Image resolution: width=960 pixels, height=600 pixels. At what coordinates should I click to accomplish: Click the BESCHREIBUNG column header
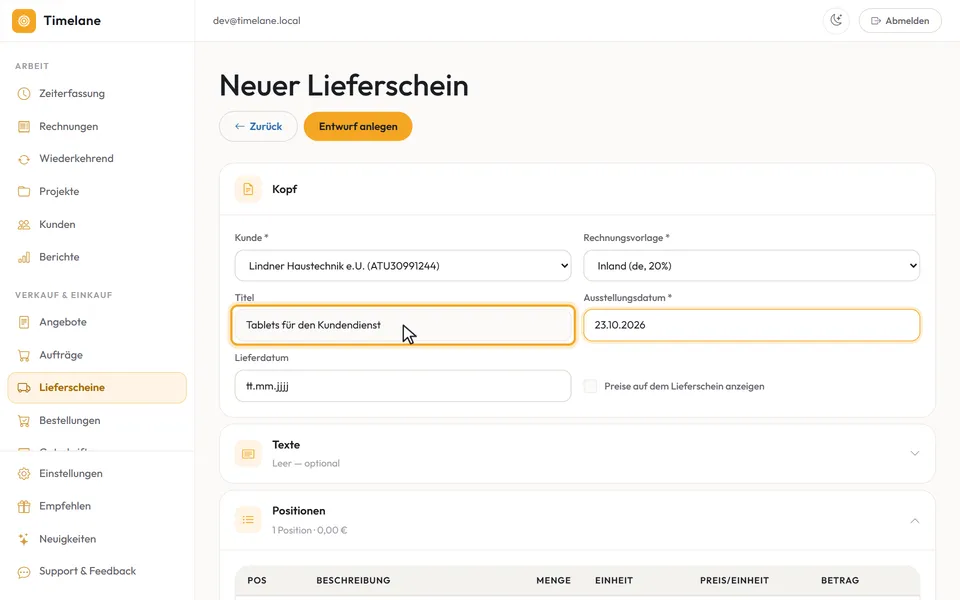(x=353, y=580)
